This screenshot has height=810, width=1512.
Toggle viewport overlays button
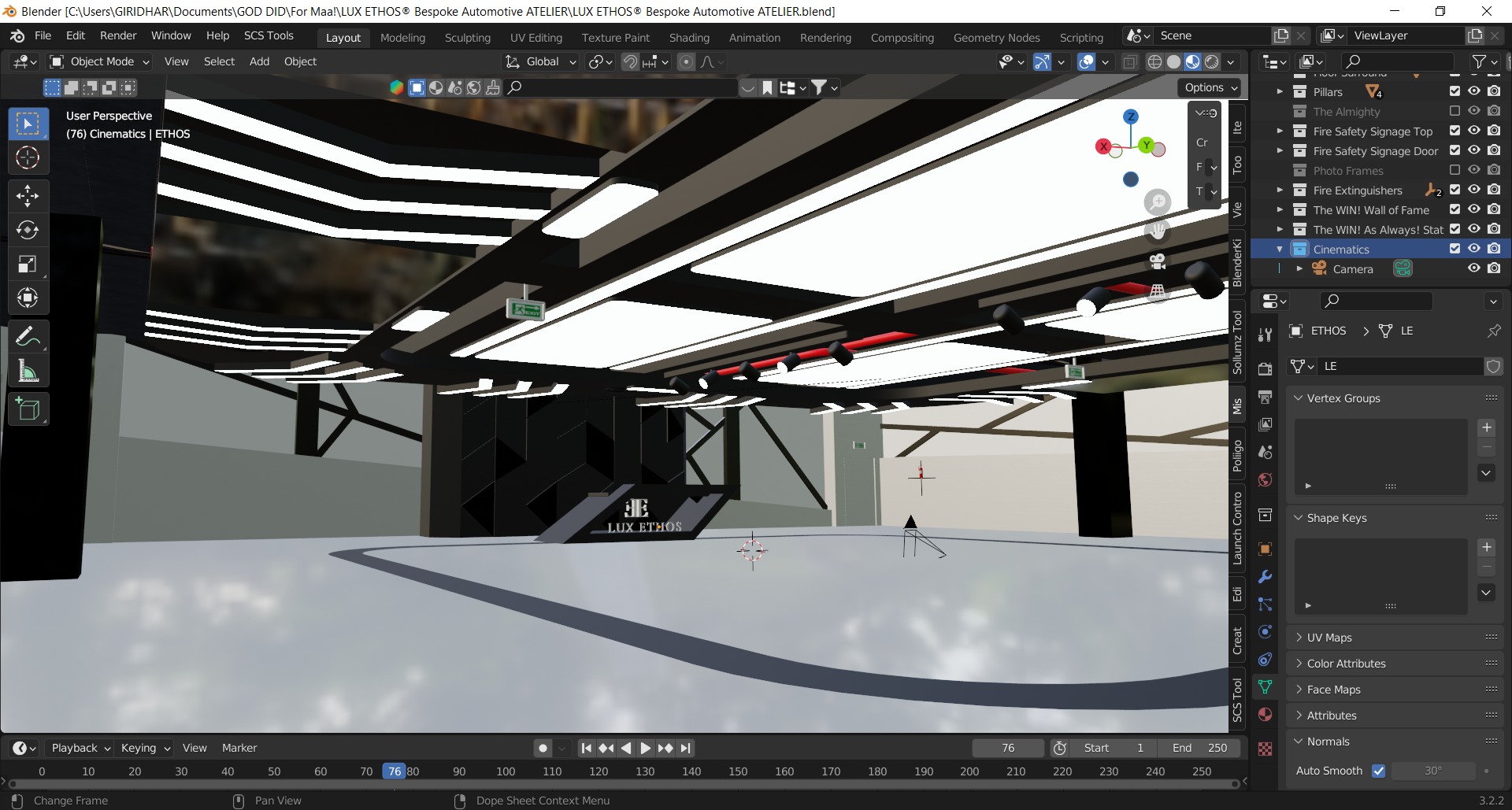[1086, 61]
